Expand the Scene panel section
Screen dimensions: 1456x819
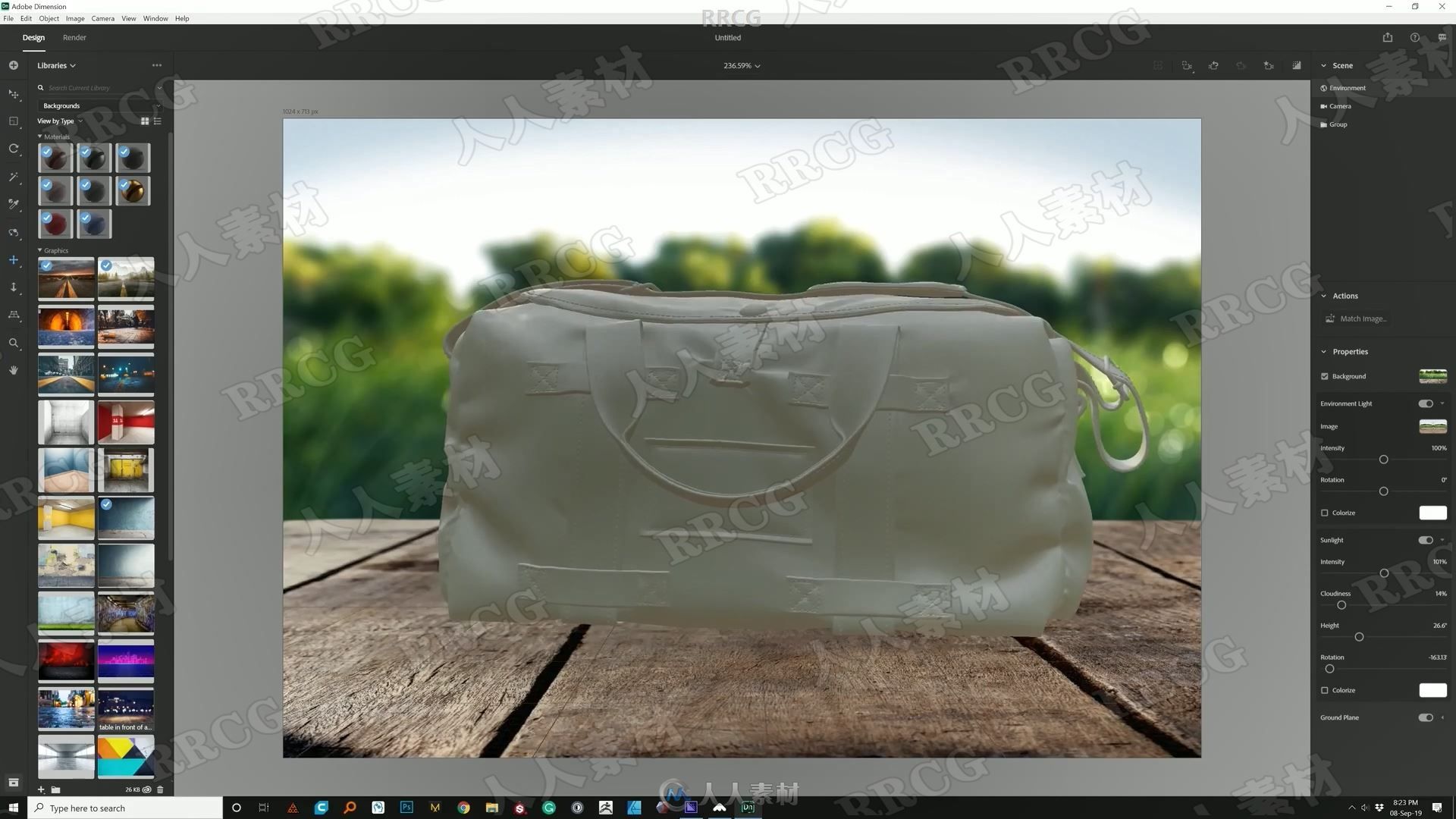click(x=1325, y=65)
